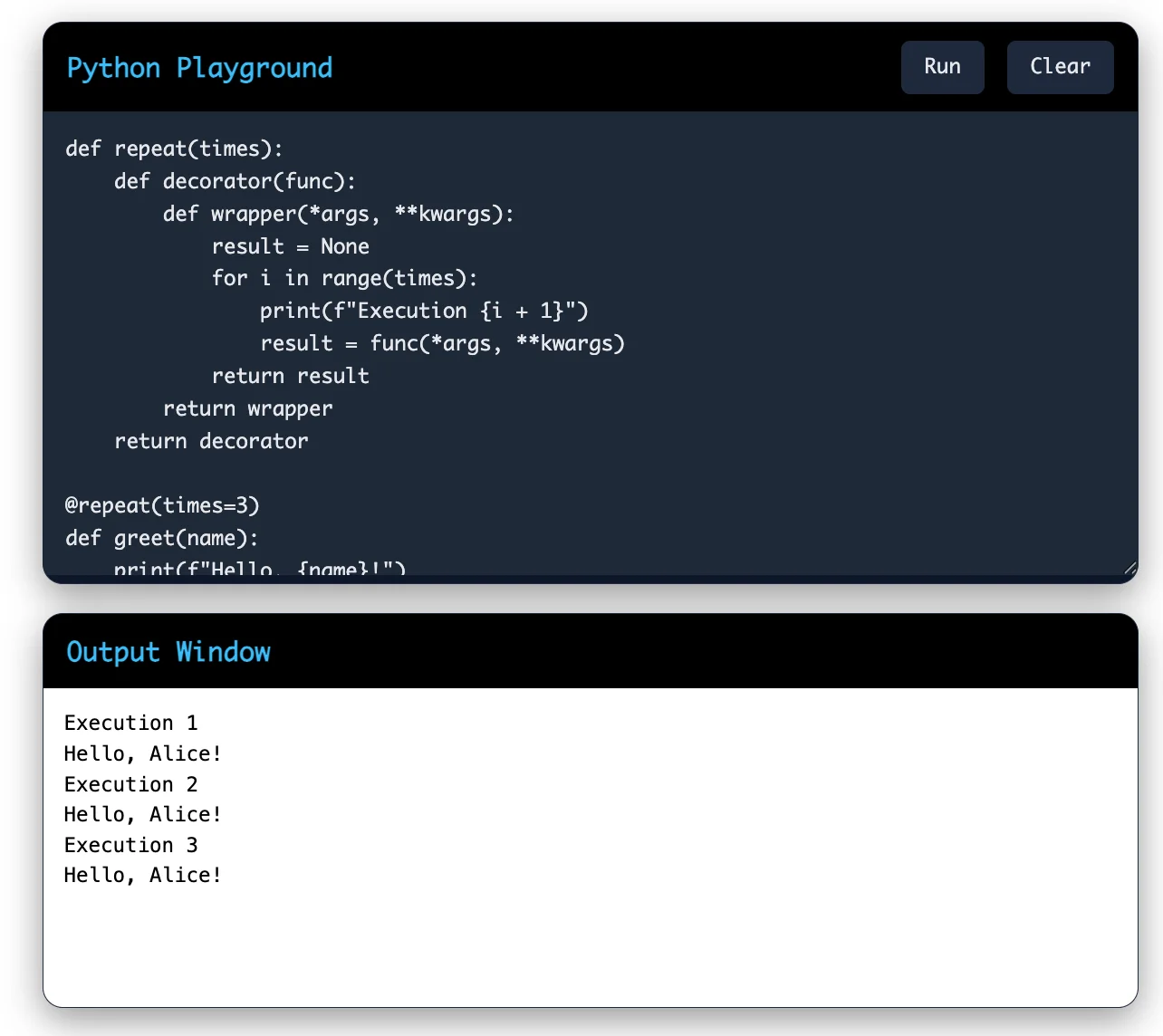This screenshot has width=1163, height=1036.
Task: Click the 'Output Window' heading
Action: 168,652
